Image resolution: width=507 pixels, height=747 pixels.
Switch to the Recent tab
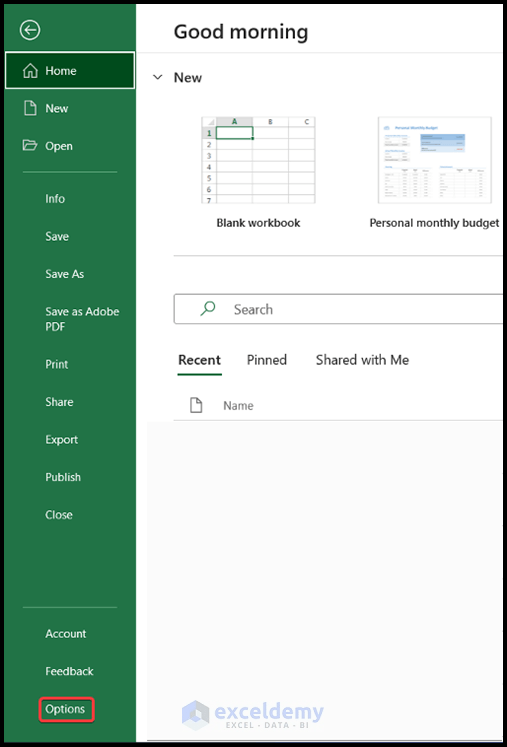pos(199,360)
